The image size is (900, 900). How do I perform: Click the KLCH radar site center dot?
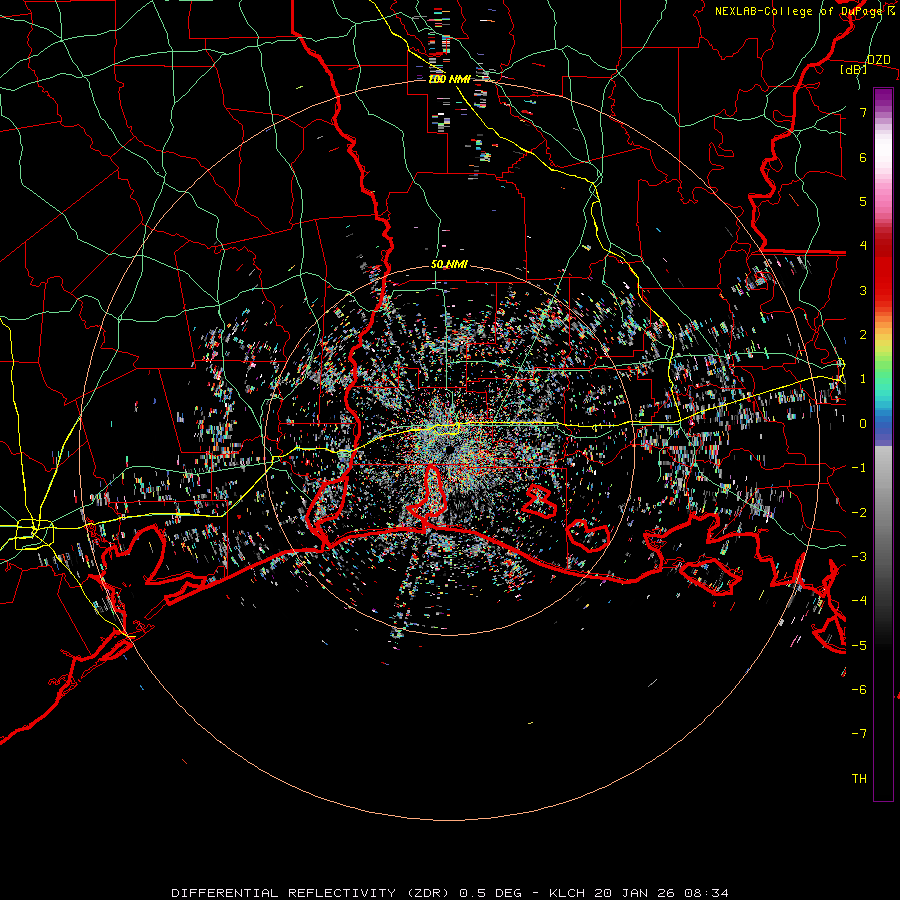click(448, 449)
